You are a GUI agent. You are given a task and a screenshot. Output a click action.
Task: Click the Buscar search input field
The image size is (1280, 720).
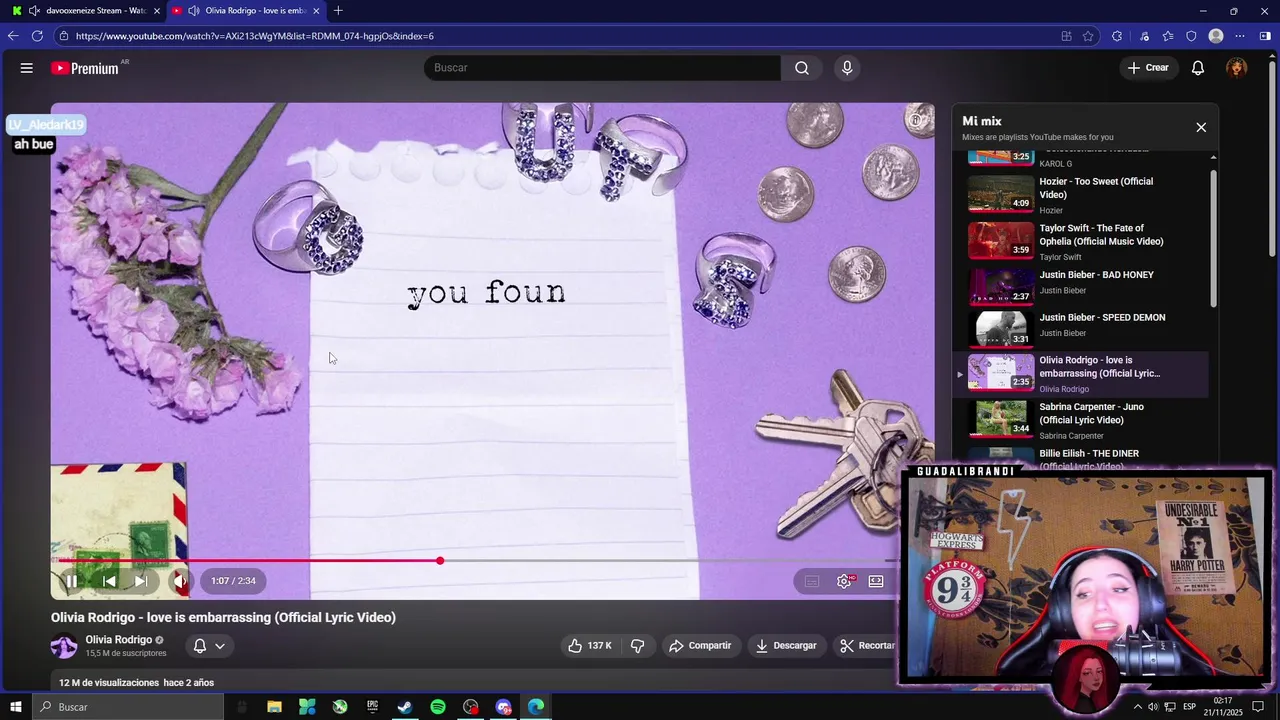[602, 68]
